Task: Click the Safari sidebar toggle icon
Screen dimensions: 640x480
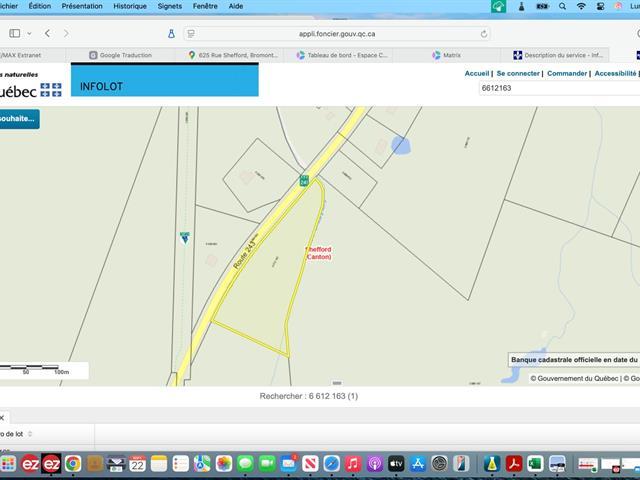Action: coord(14,33)
